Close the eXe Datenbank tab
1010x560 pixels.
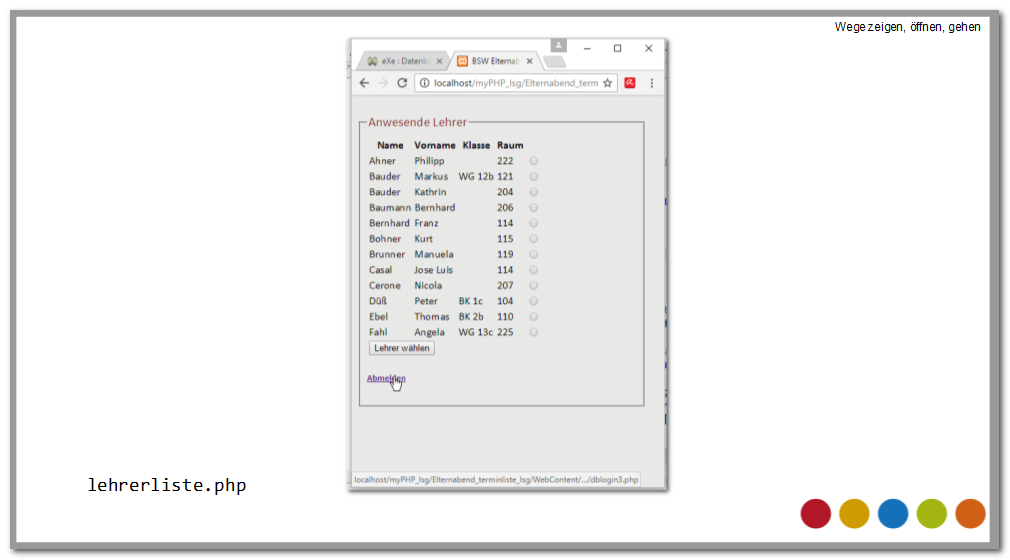(x=440, y=61)
